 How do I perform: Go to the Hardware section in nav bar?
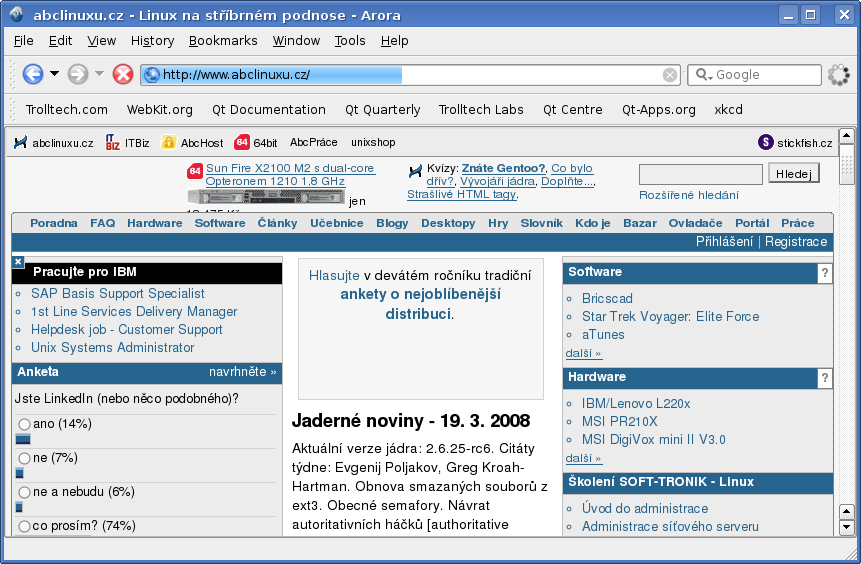[x=155, y=223]
